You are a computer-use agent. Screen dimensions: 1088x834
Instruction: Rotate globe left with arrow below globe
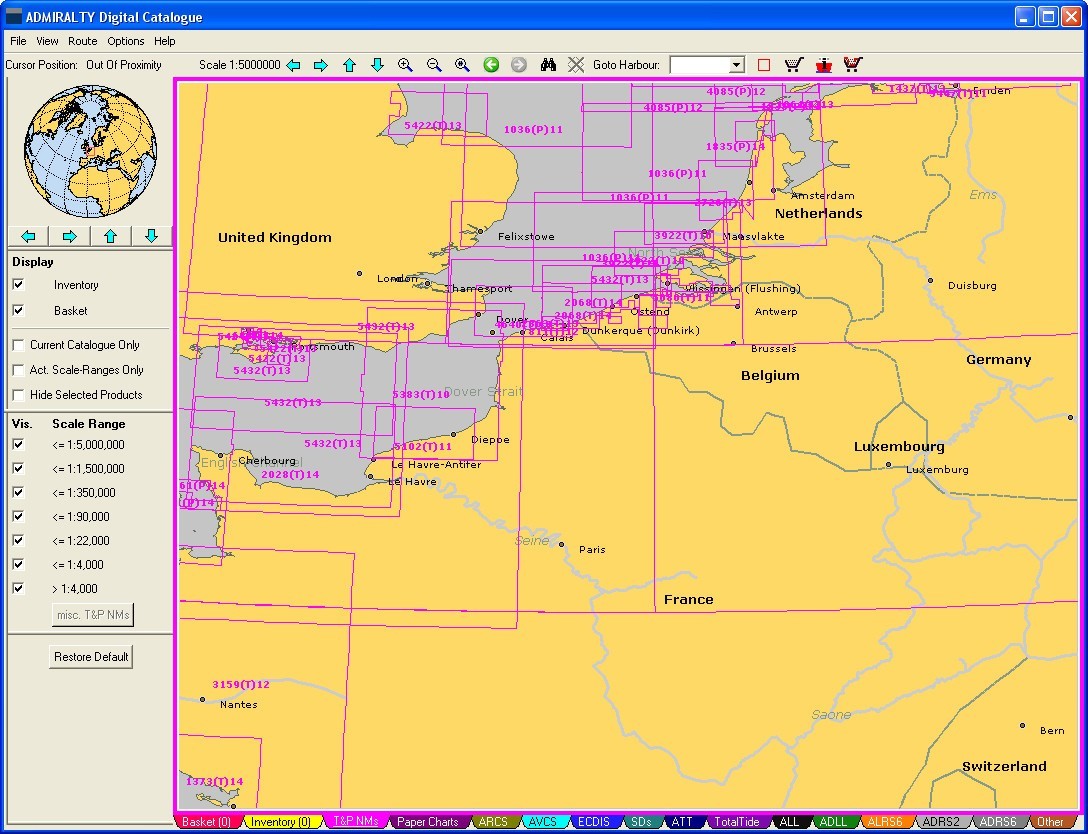tap(28, 236)
